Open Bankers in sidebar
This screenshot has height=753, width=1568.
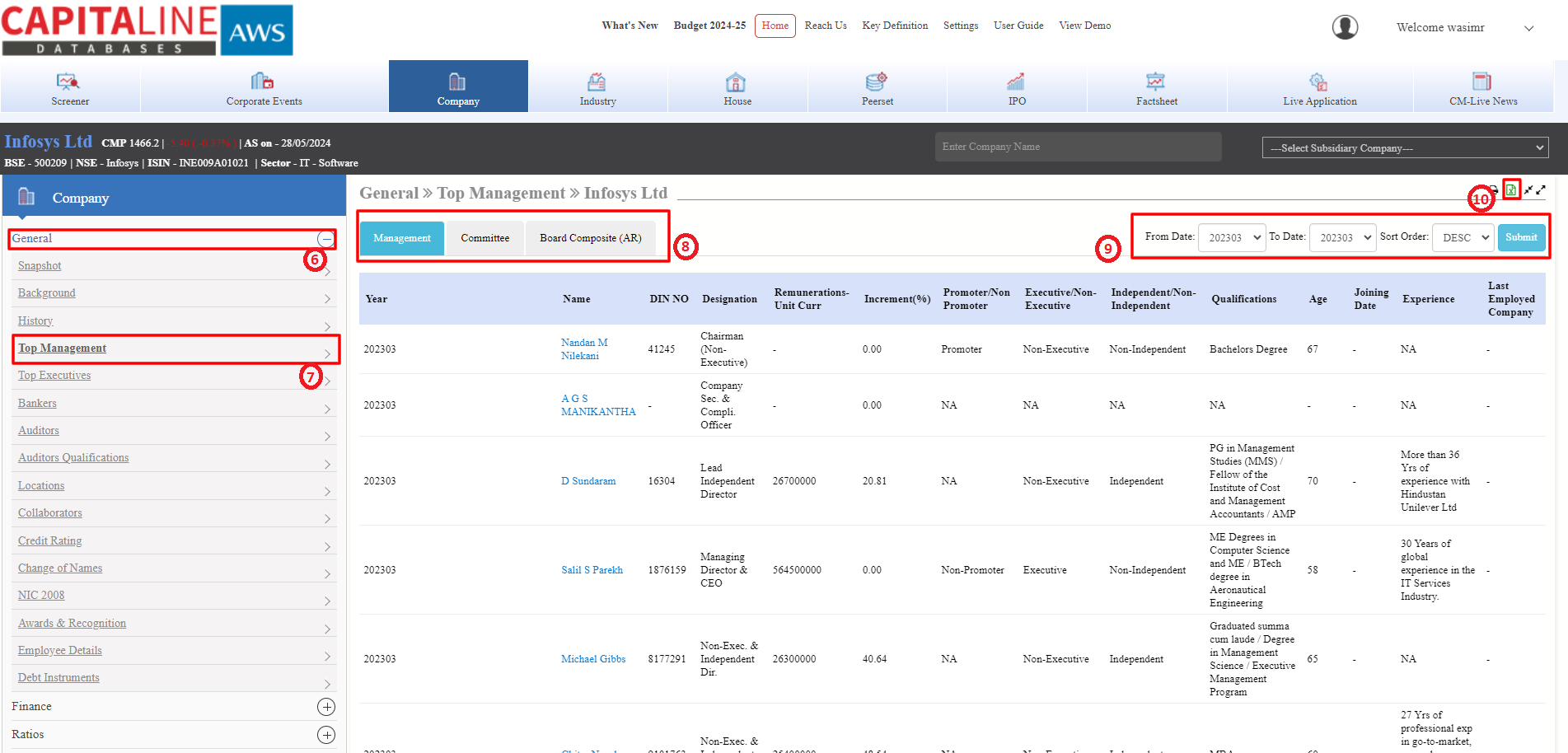tap(37, 404)
